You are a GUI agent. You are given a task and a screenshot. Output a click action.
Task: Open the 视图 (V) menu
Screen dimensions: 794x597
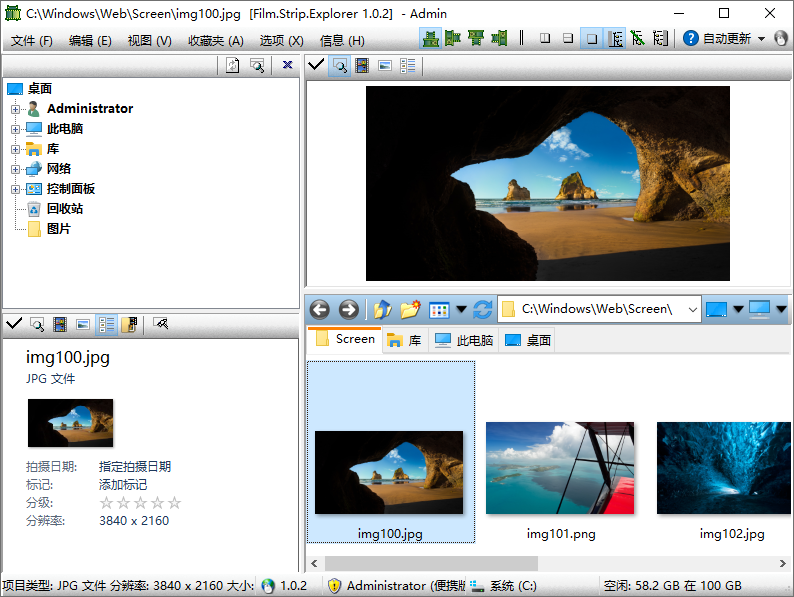[x=149, y=41]
